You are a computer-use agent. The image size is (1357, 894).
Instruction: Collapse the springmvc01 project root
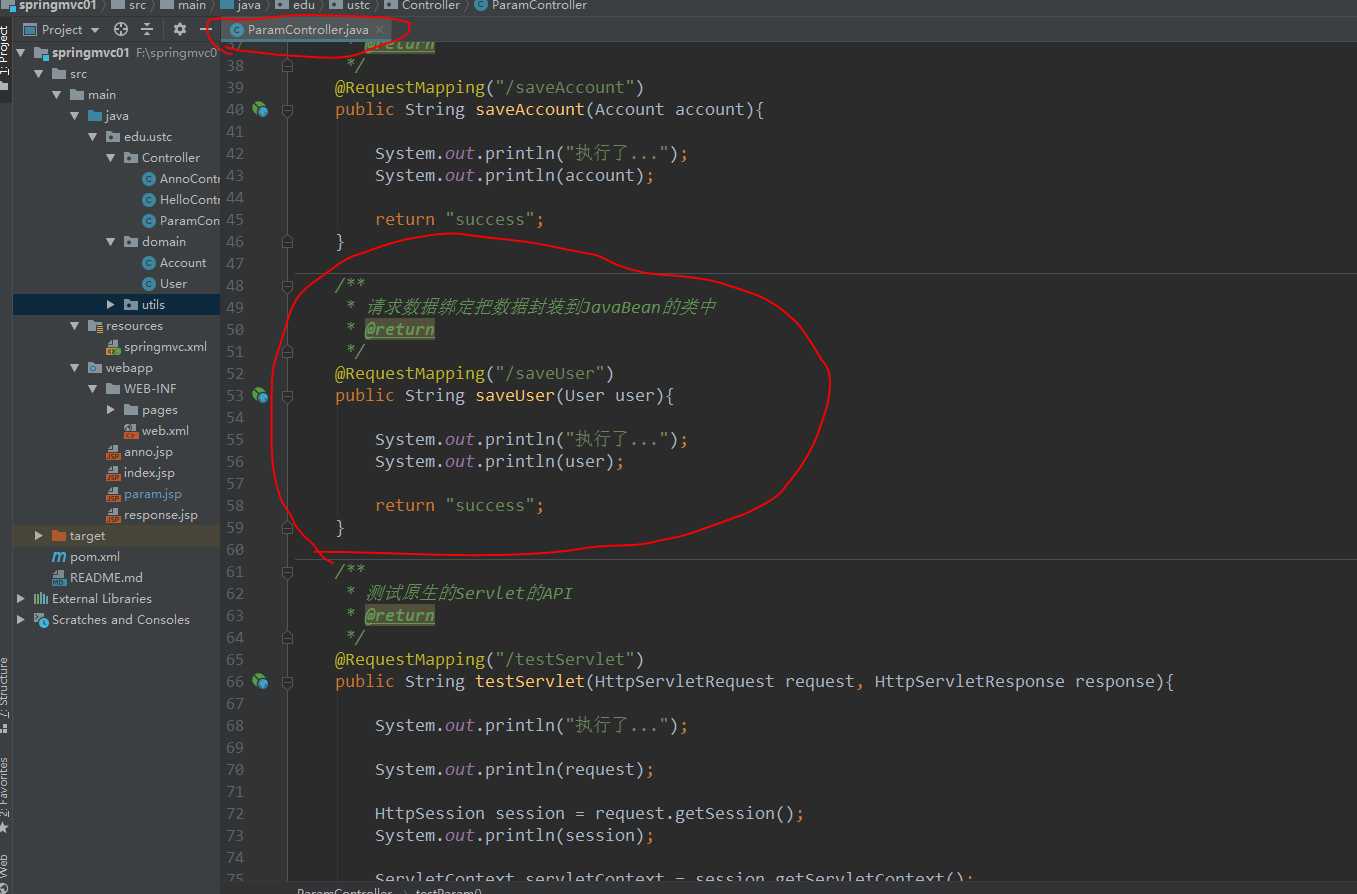point(22,53)
